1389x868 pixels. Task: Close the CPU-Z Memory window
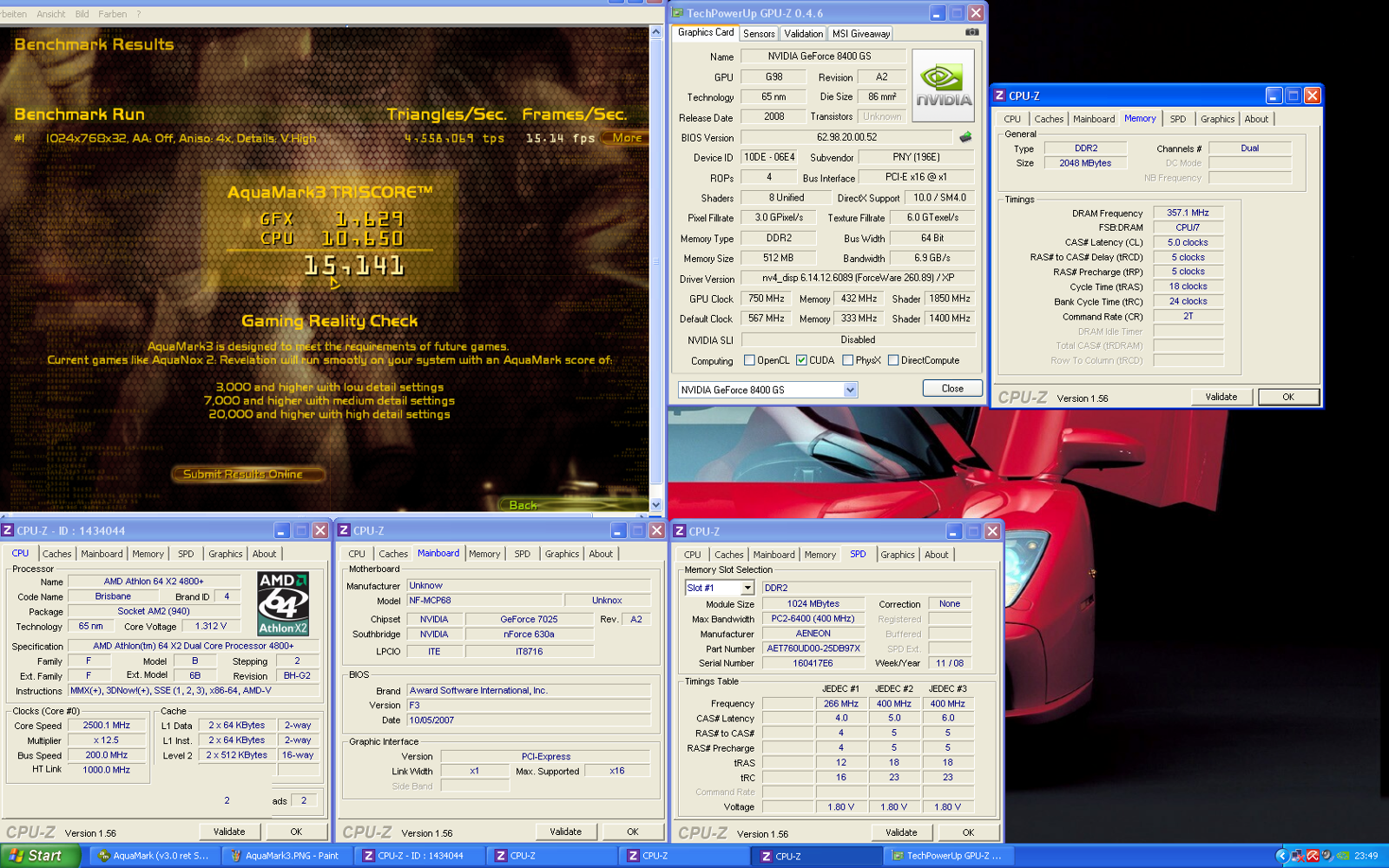click(x=1312, y=95)
